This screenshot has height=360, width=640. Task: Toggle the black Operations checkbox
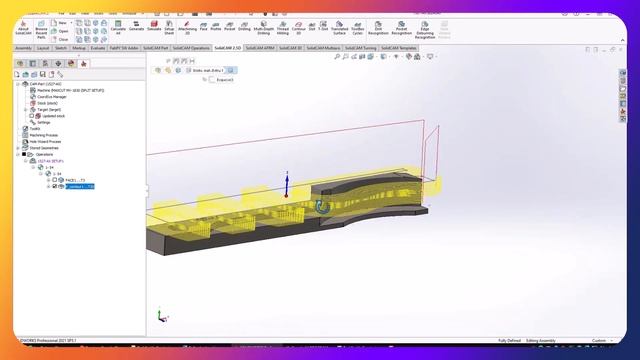(x=24, y=154)
